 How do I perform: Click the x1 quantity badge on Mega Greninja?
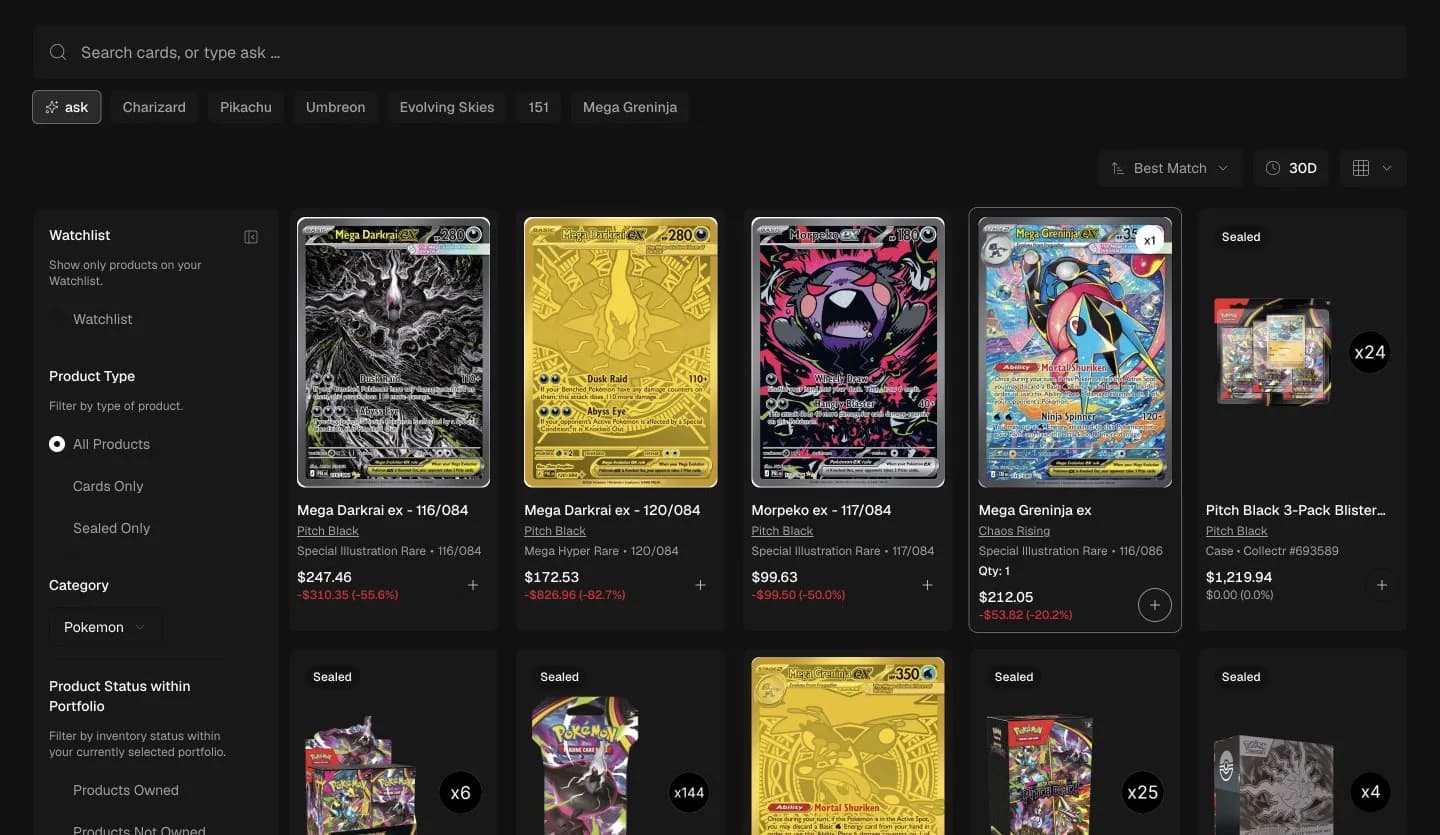click(1150, 240)
